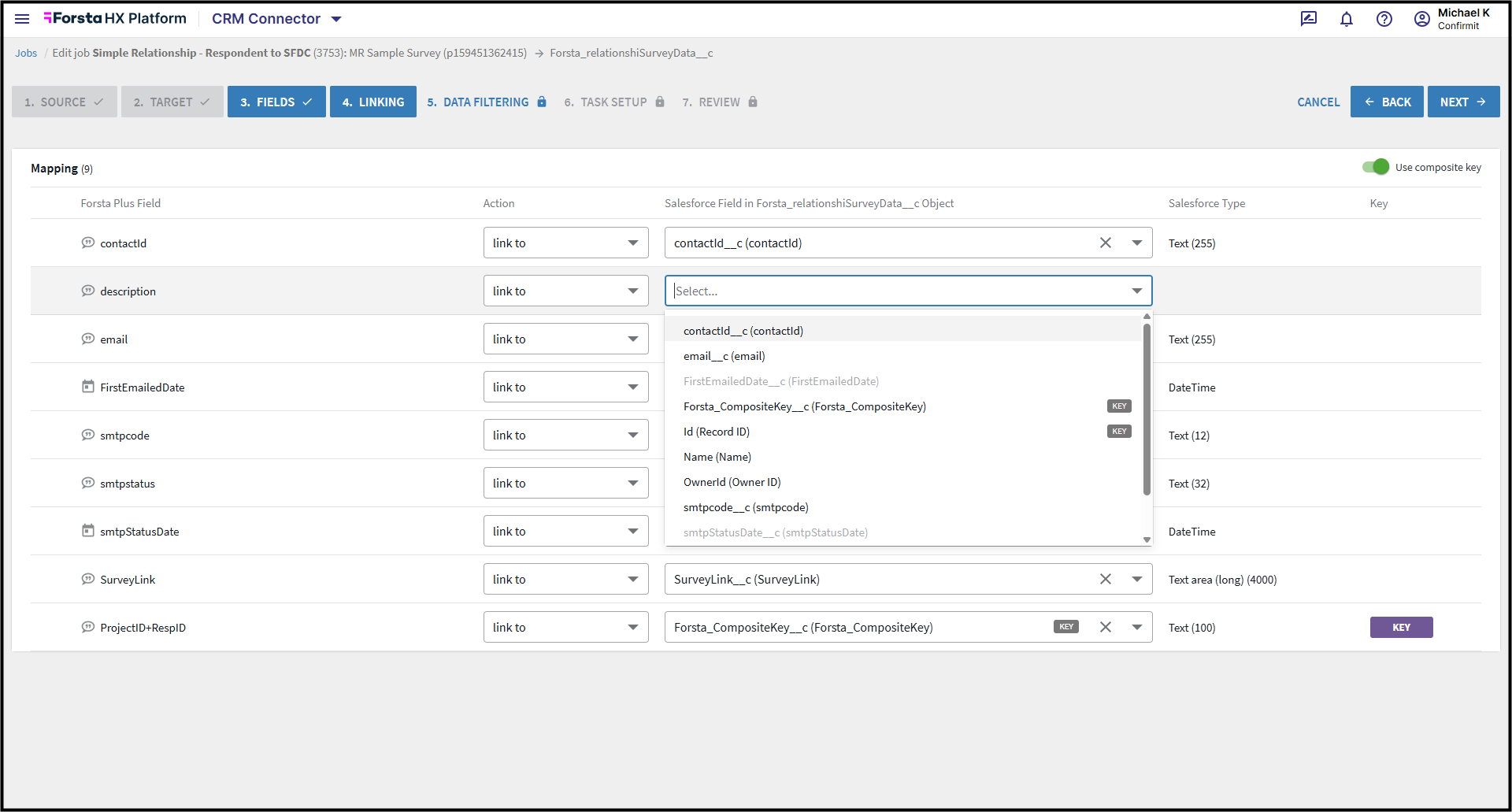
Task: Choose OwnerId (Owner ID) from the list
Action: [x=903, y=482]
